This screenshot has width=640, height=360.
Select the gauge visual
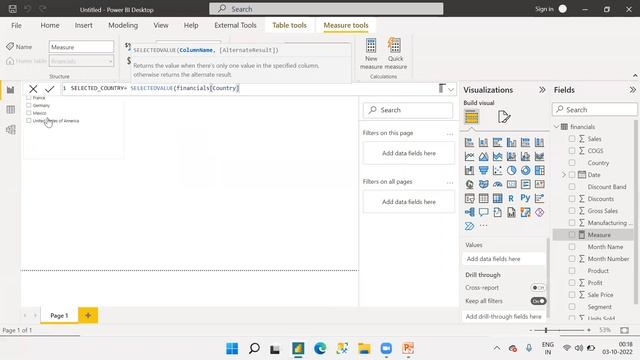click(498, 184)
